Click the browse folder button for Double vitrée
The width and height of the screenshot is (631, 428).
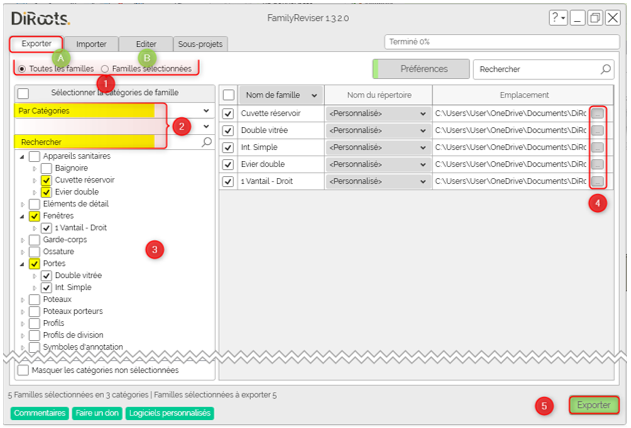pyautogui.click(x=597, y=131)
